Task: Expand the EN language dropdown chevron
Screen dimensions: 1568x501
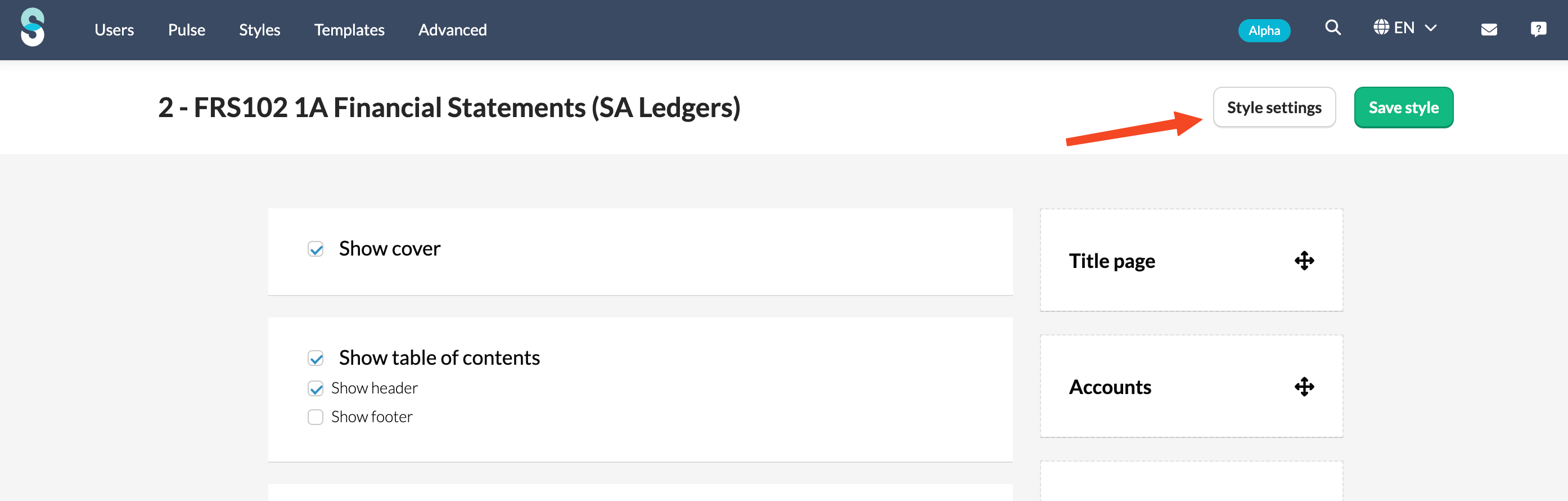Action: 1430,28
